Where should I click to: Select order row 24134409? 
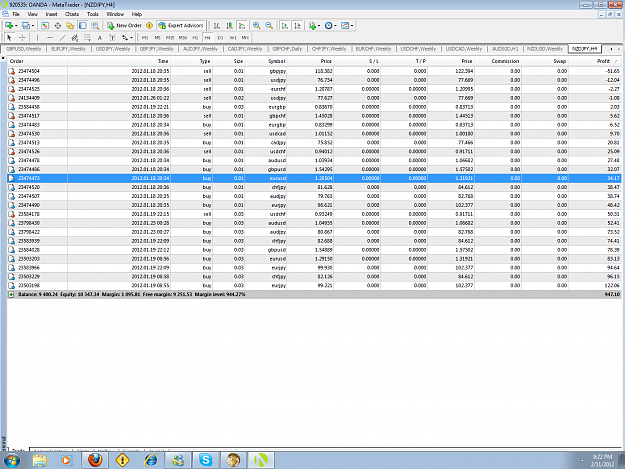click(x=314, y=98)
